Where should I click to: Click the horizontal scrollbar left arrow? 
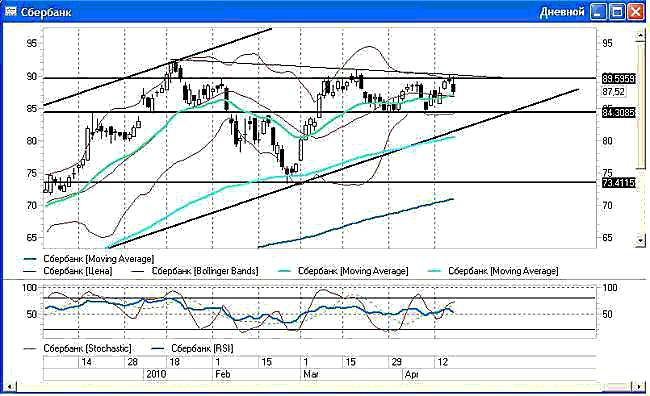click(10, 386)
